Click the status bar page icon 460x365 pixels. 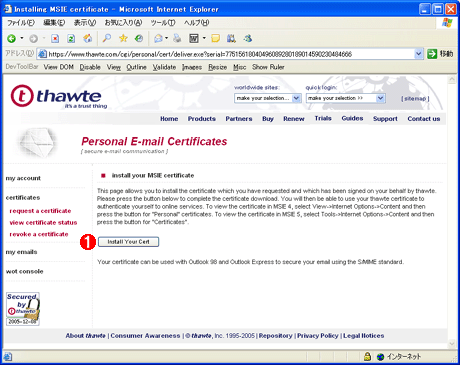click(x=8, y=357)
